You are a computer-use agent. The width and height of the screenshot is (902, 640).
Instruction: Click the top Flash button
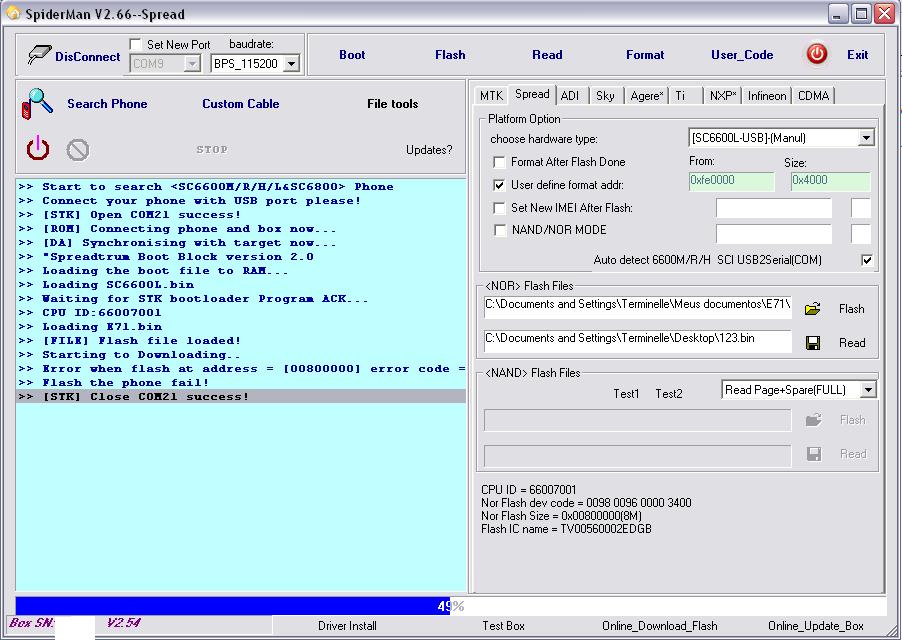pyautogui.click(x=450, y=55)
